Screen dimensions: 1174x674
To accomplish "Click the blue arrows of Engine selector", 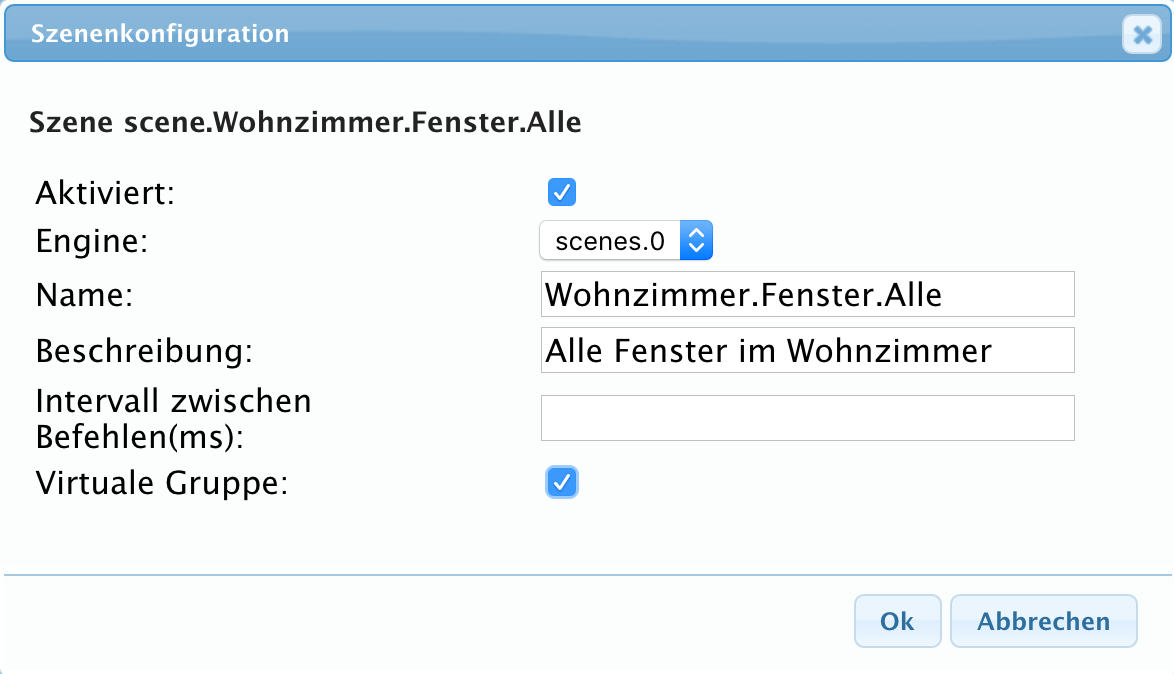I will pos(697,240).
